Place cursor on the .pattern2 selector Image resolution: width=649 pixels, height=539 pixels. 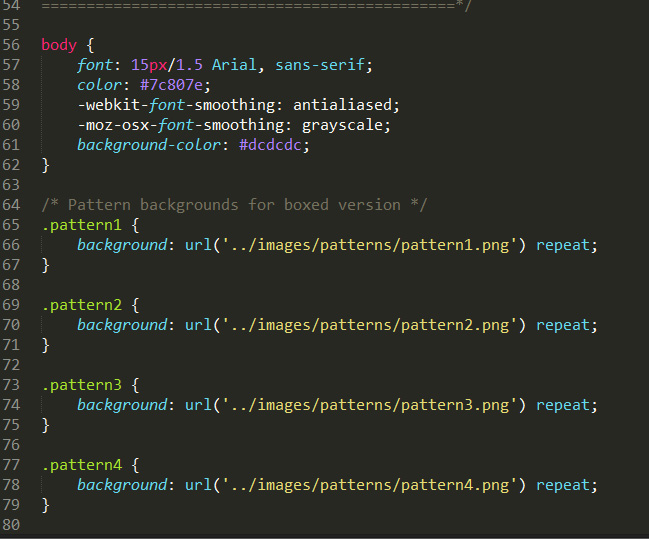[81, 305]
